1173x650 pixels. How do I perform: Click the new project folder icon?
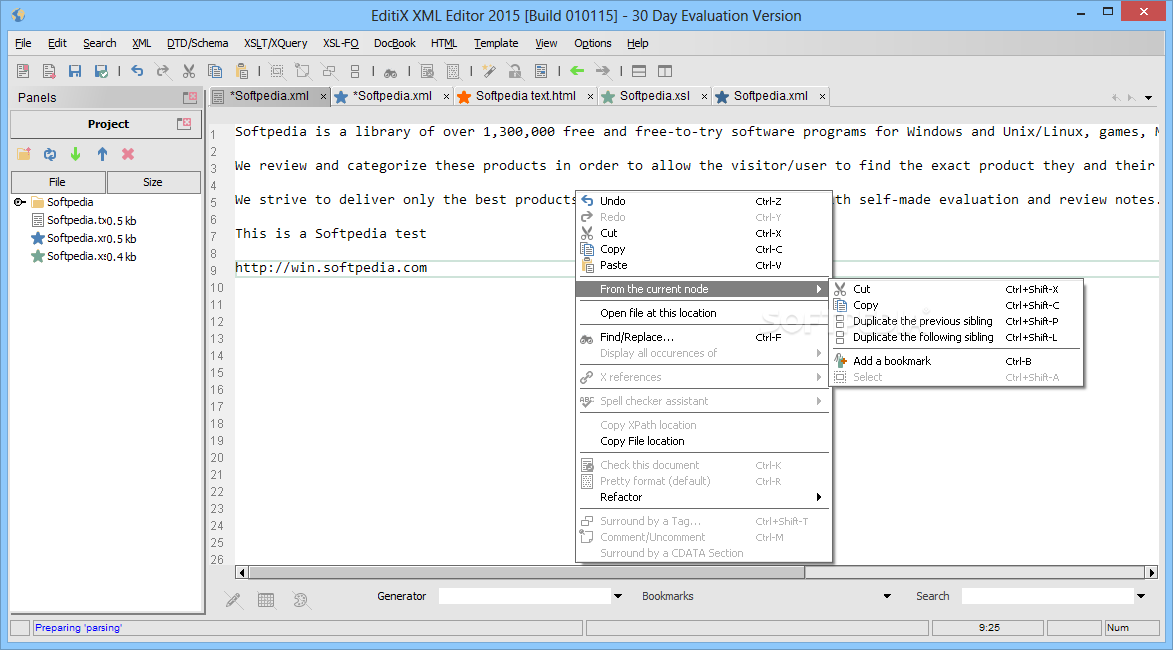[x=24, y=153]
